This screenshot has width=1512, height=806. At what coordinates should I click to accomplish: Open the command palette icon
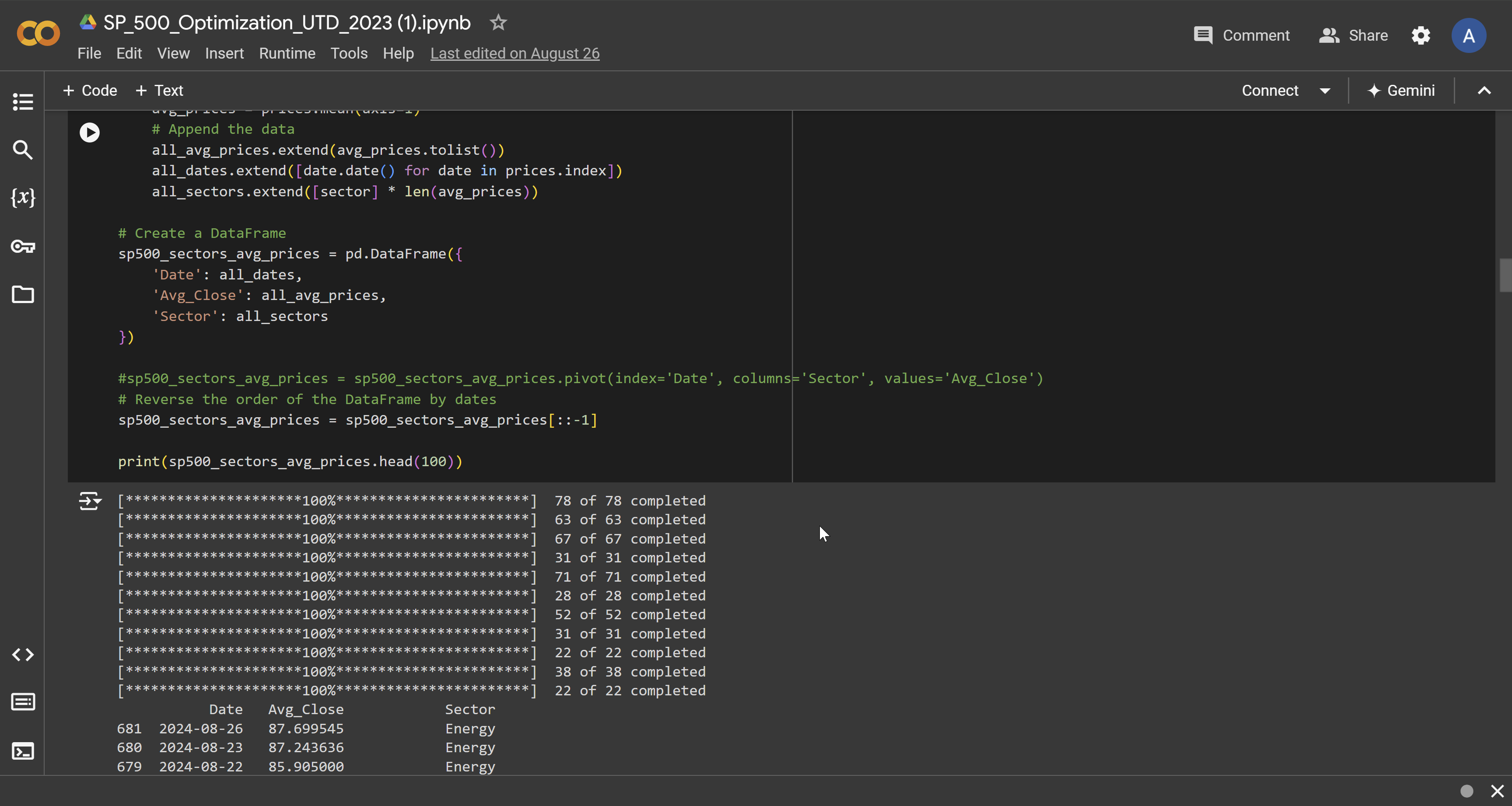(23, 701)
